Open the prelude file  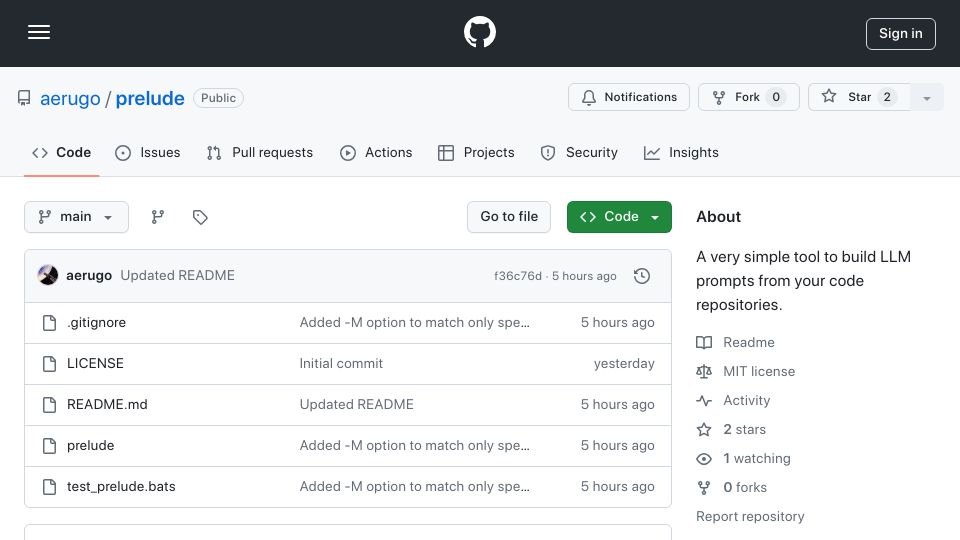[x=91, y=446]
